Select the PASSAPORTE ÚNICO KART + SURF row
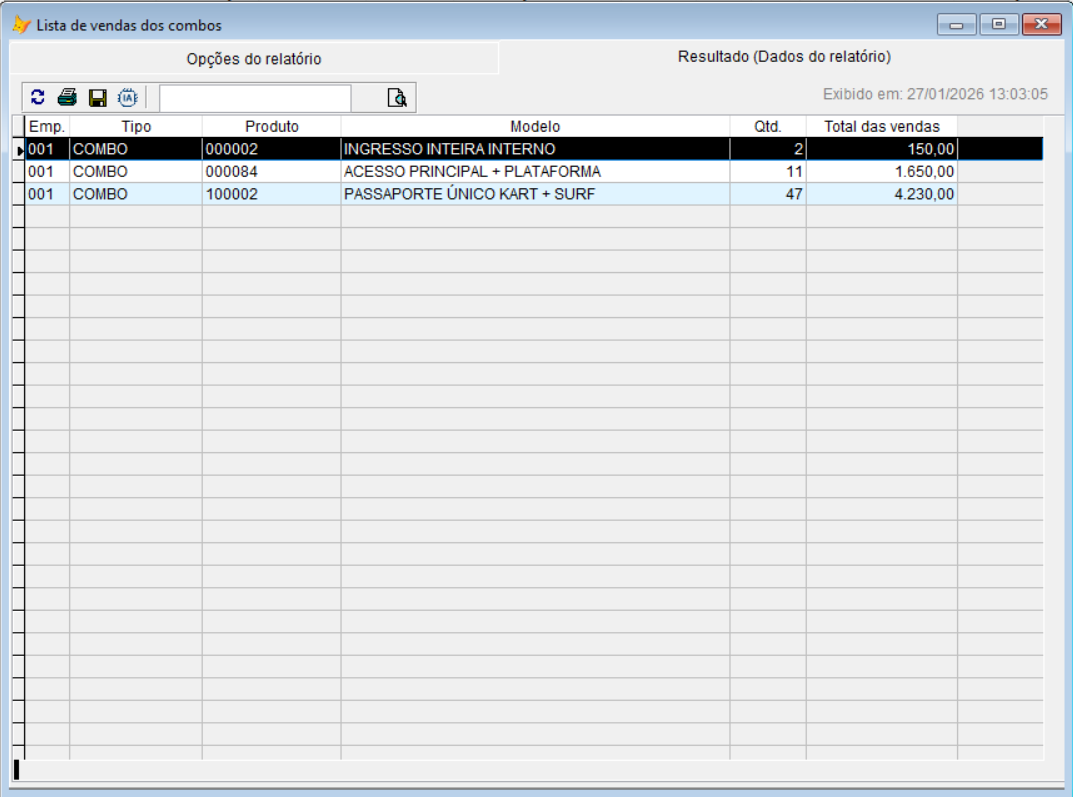The height and width of the screenshot is (797, 1073). coord(469,194)
